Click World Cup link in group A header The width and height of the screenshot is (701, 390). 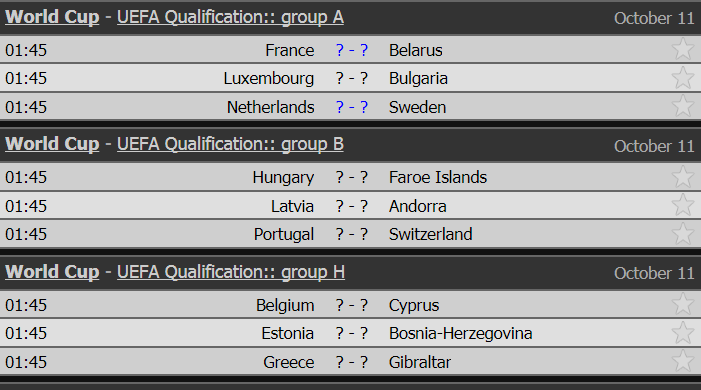coord(52,17)
